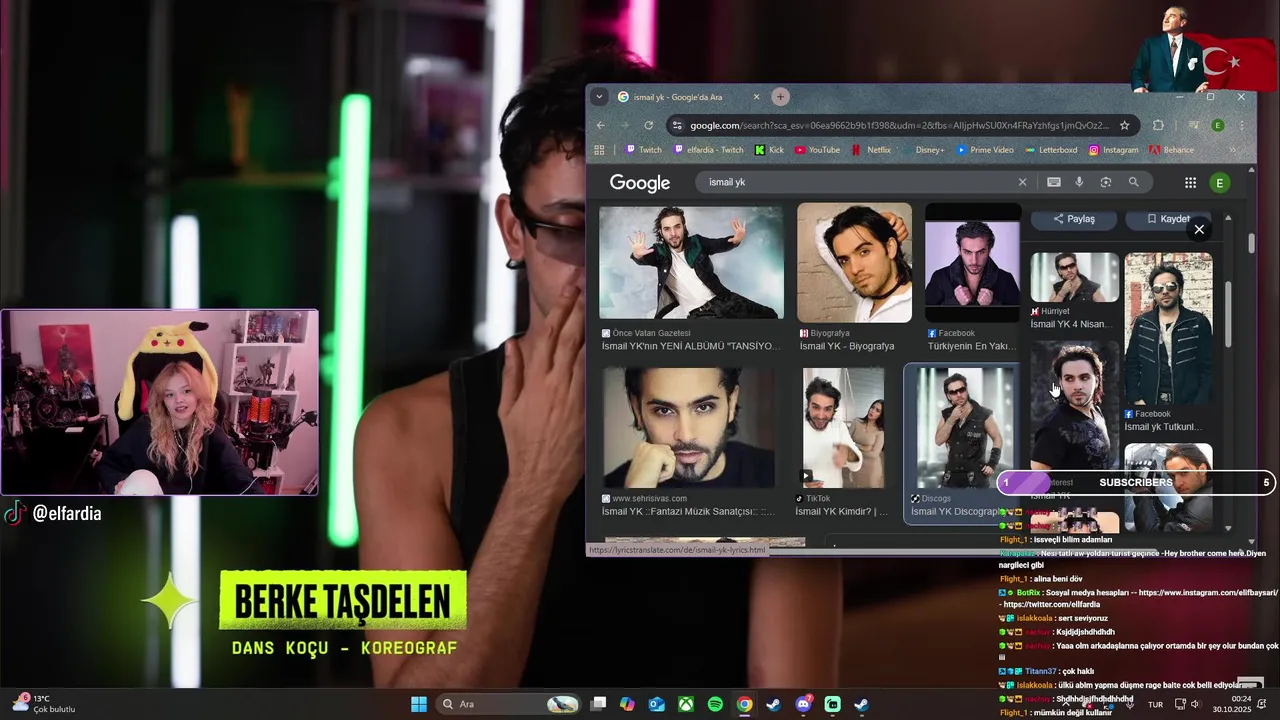The width and height of the screenshot is (1280, 720).
Task: Open Google account avatar E
Action: tap(1219, 183)
